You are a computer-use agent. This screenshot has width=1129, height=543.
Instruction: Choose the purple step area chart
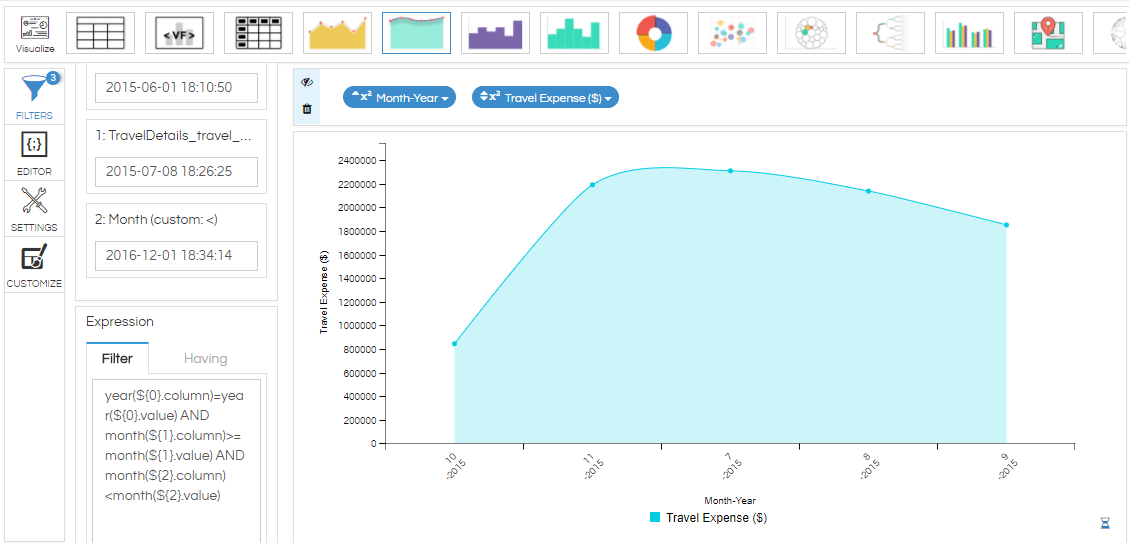495,33
